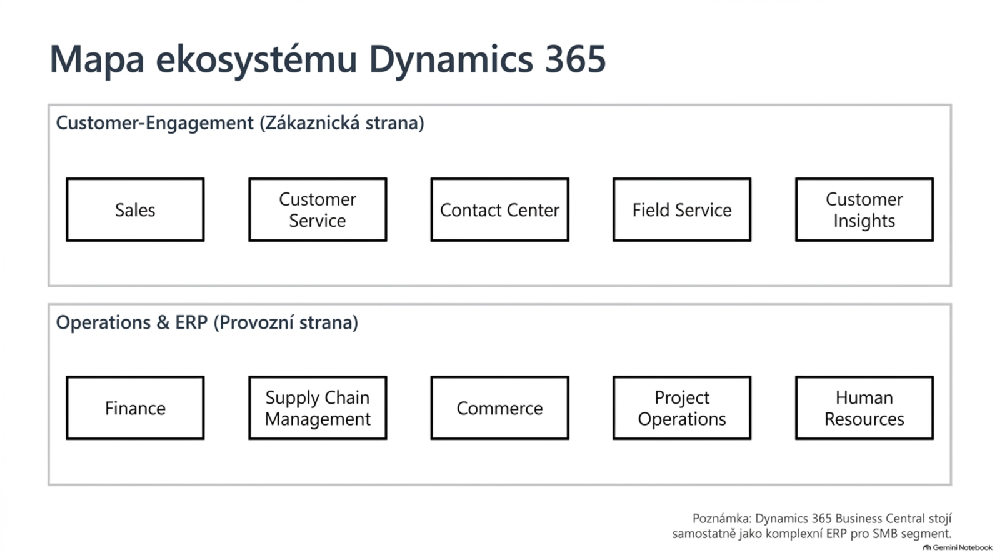Click the Commerce box
The height and width of the screenshot is (558, 1000).
click(x=499, y=408)
